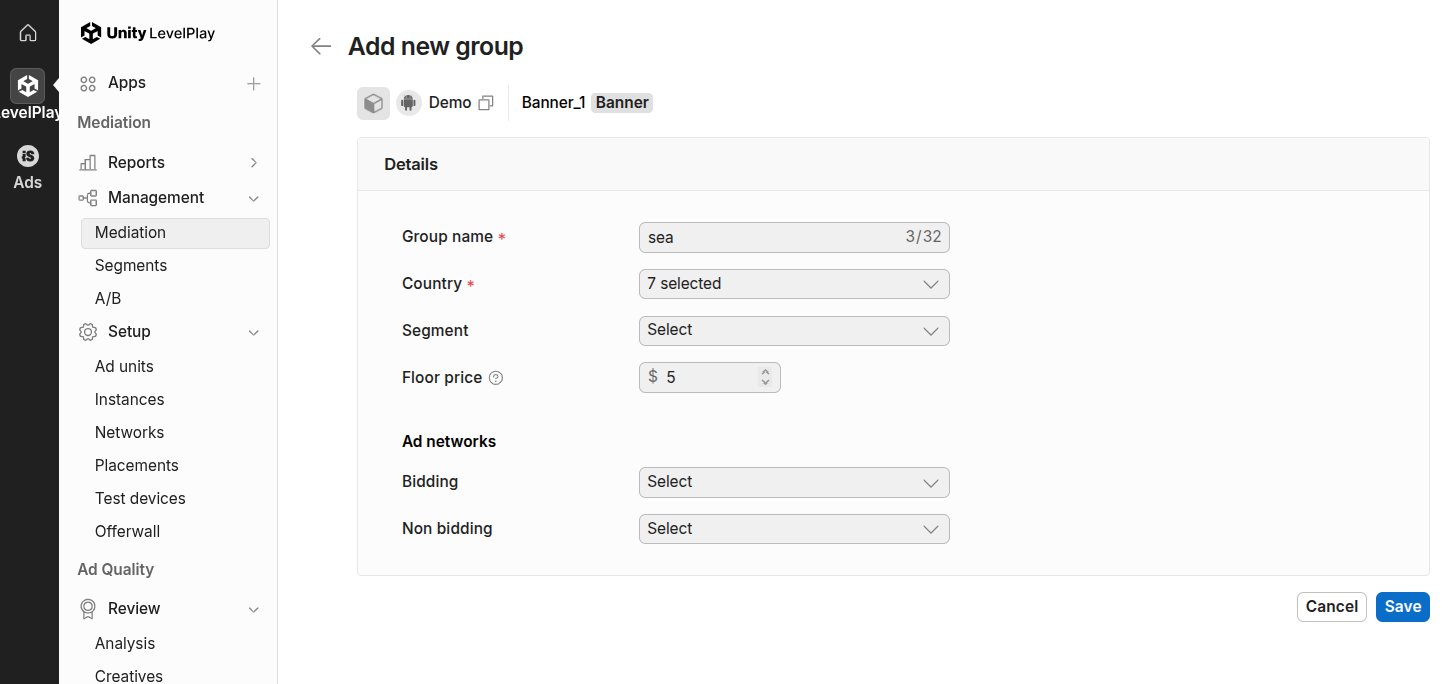Click the Unity LevelPlay logo
This screenshot has height=684, width=1454.
pos(148,33)
